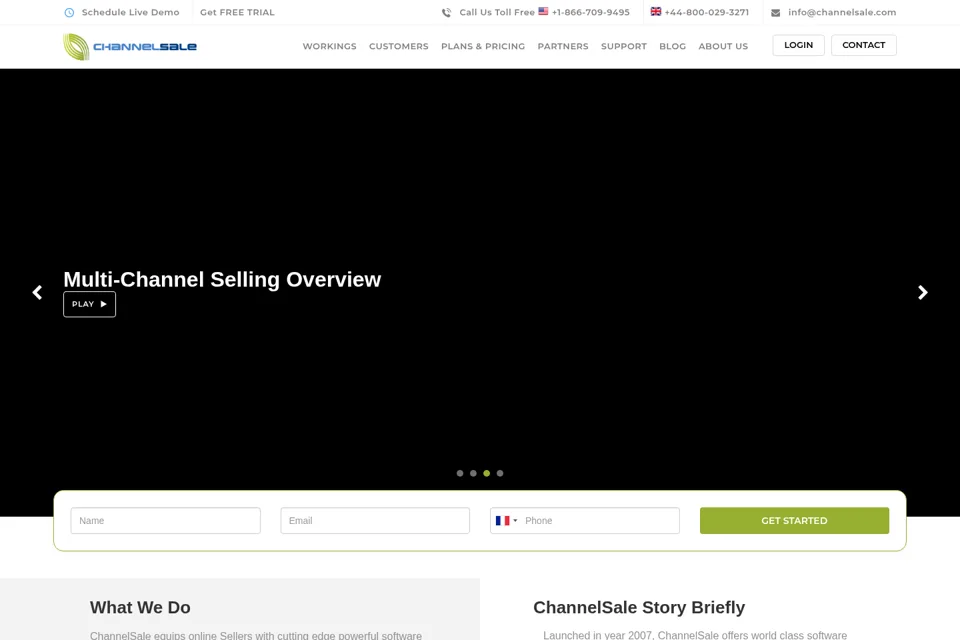
Task: Advance to next slide with right arrow
Action: click(x=923, y=292)
